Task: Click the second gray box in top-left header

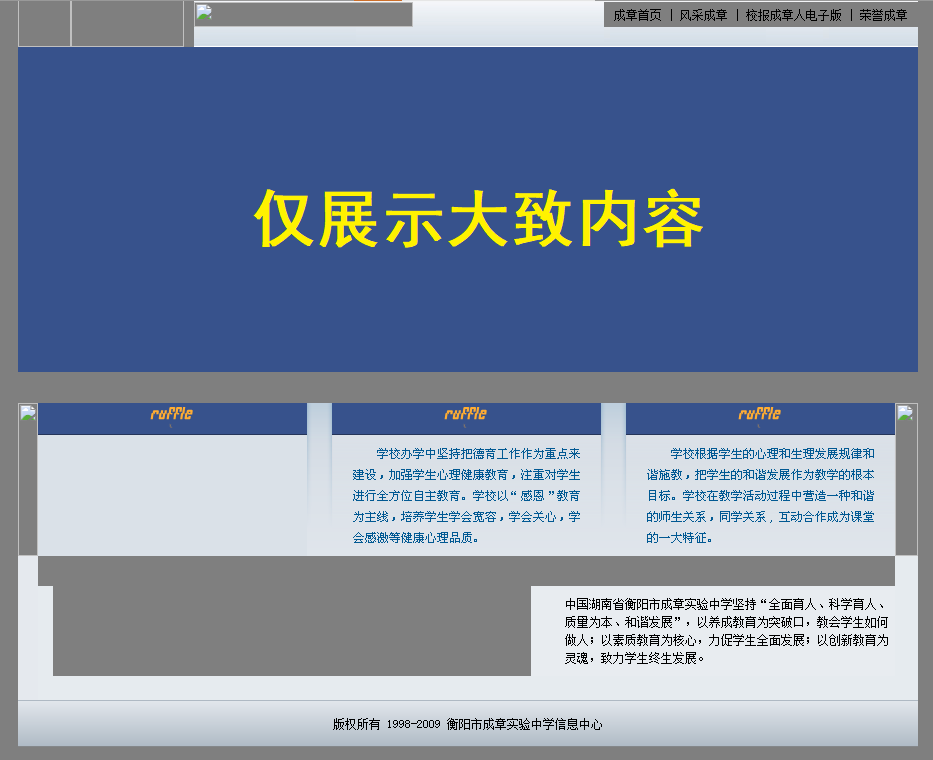Action: point(127,23)
